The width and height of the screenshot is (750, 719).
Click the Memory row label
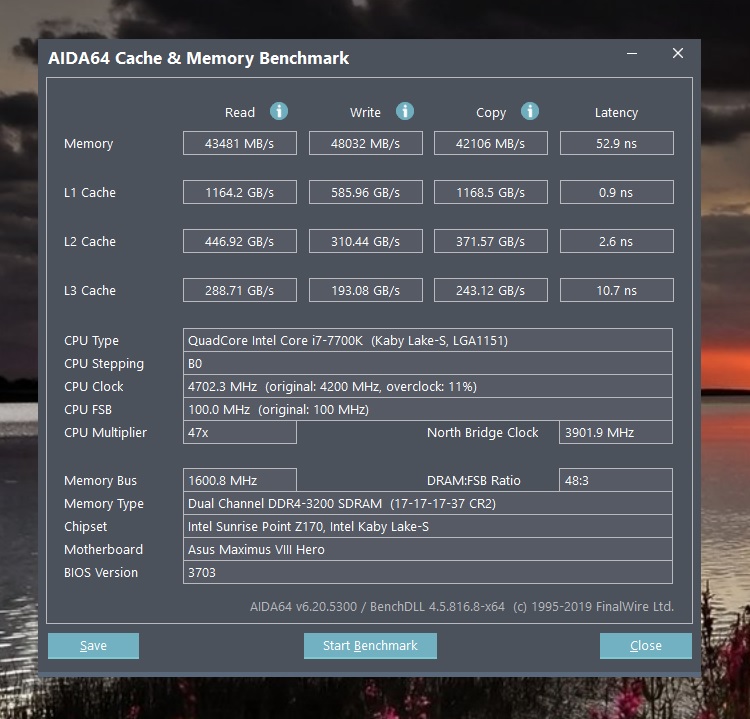88,144
